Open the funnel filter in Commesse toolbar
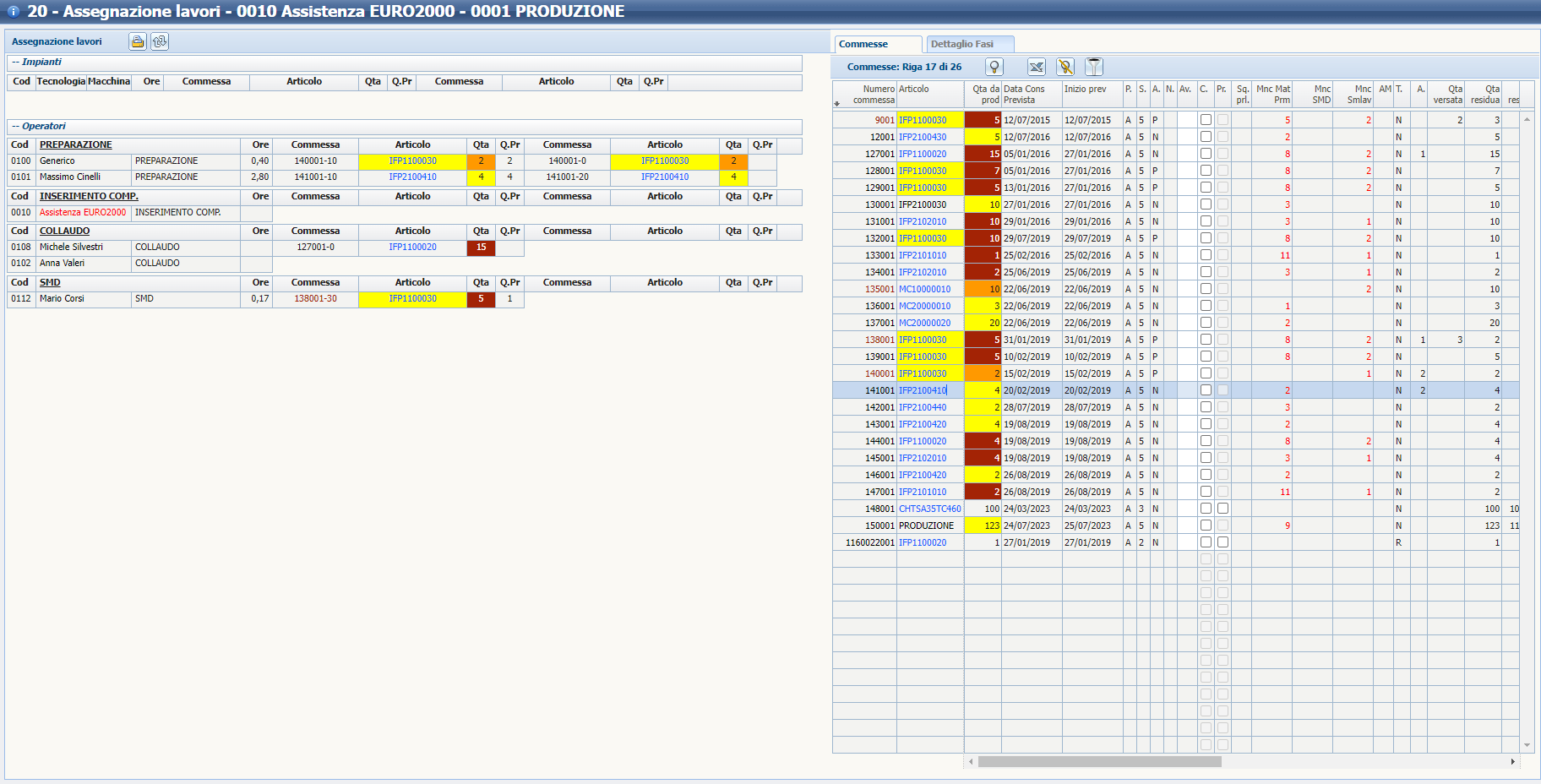Image resolution: width=1541 pixels, height=784 pixels. (x=1094, y=67)
